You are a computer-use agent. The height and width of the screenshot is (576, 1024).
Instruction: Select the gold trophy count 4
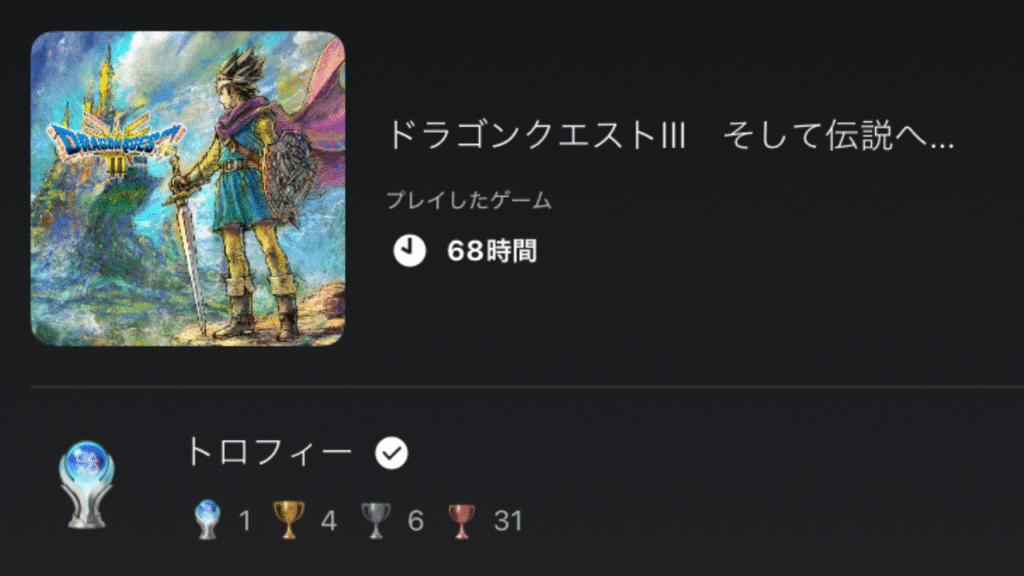tap(328, 521)
